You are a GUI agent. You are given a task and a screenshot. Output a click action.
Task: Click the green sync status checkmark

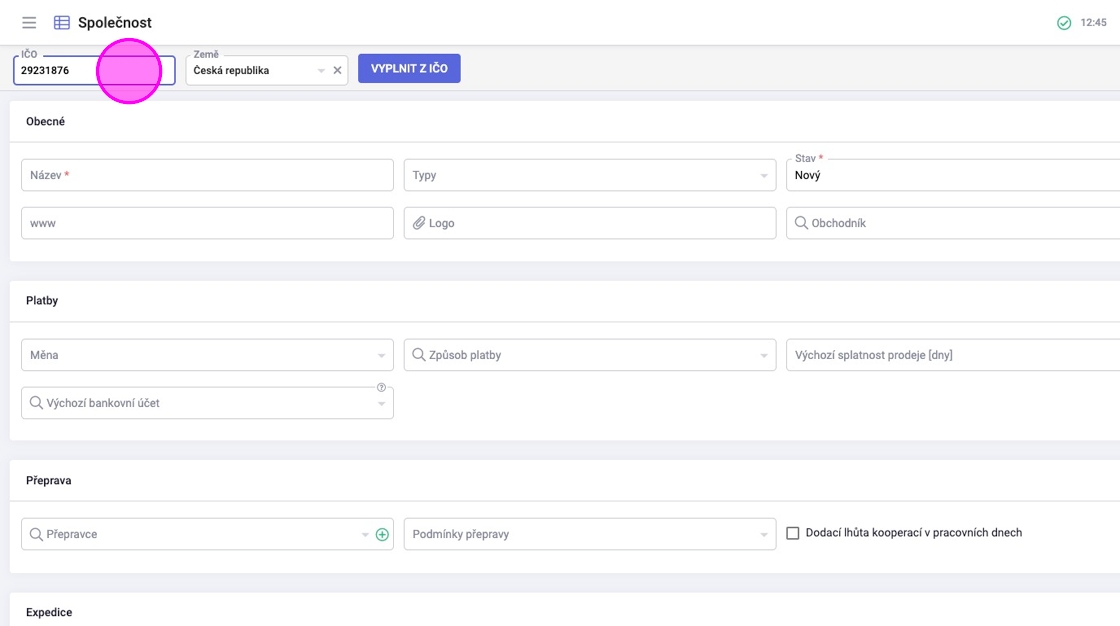point(1064,23)
